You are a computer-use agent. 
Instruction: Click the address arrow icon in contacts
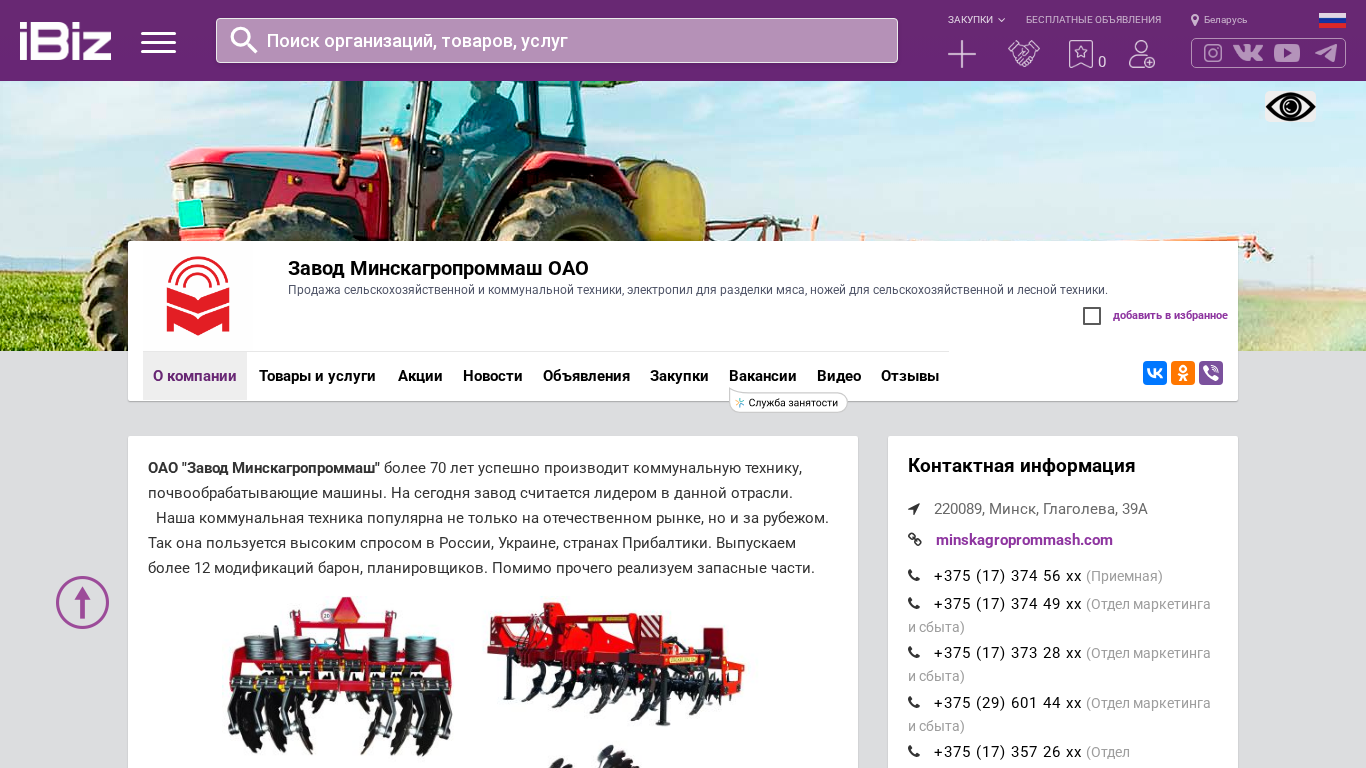click(x=914, y=509)
